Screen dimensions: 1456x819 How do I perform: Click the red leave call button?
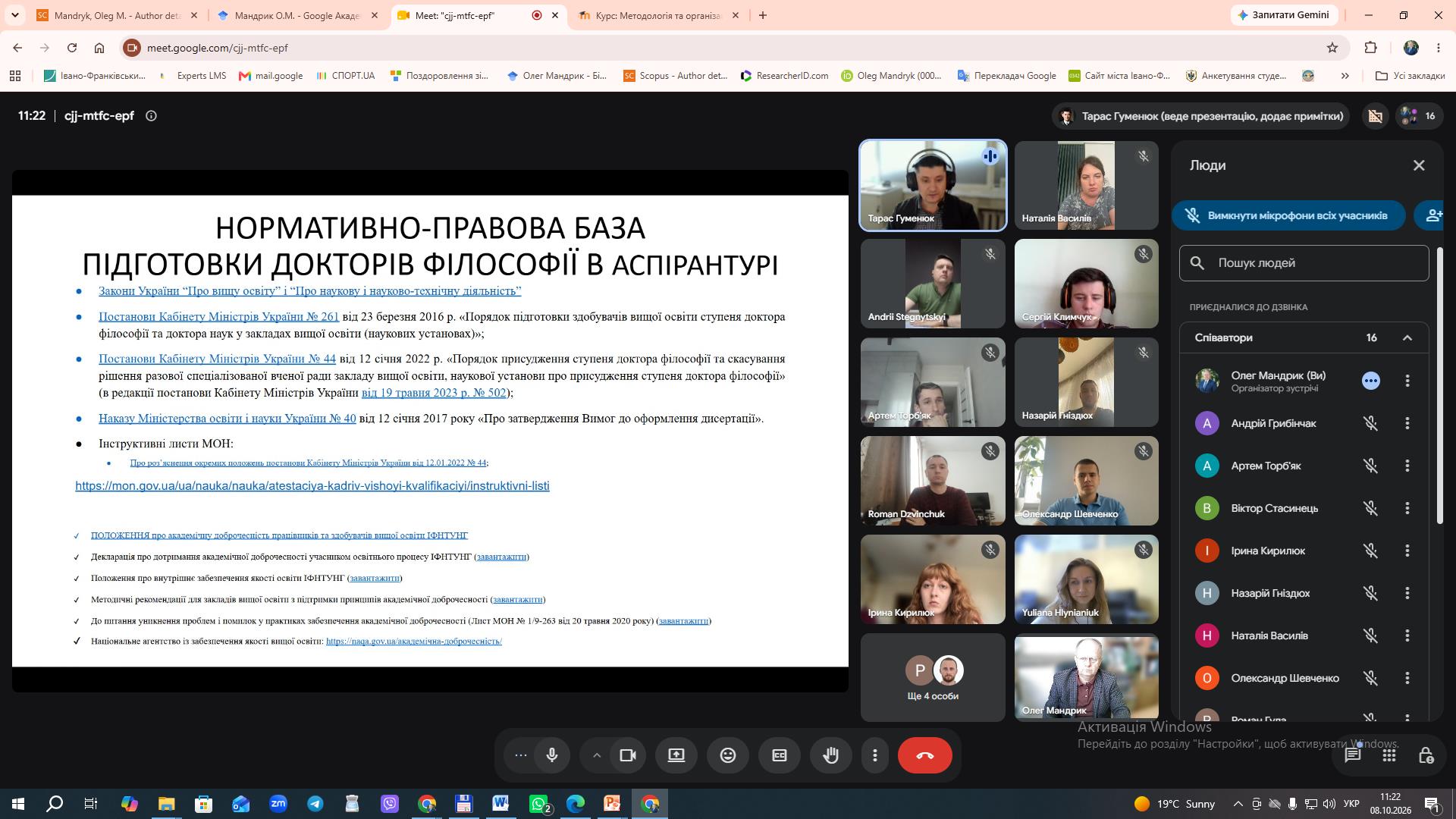click(x=925, y=755)
